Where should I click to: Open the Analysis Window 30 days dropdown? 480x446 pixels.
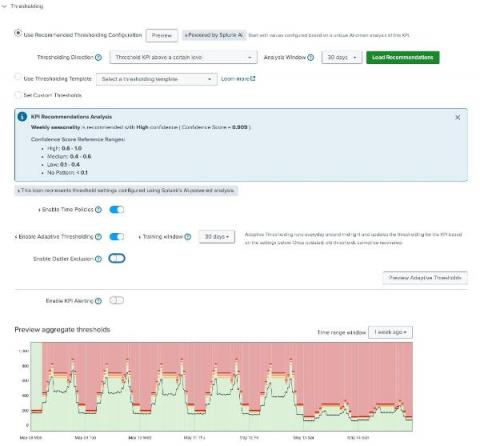point(342,57)
